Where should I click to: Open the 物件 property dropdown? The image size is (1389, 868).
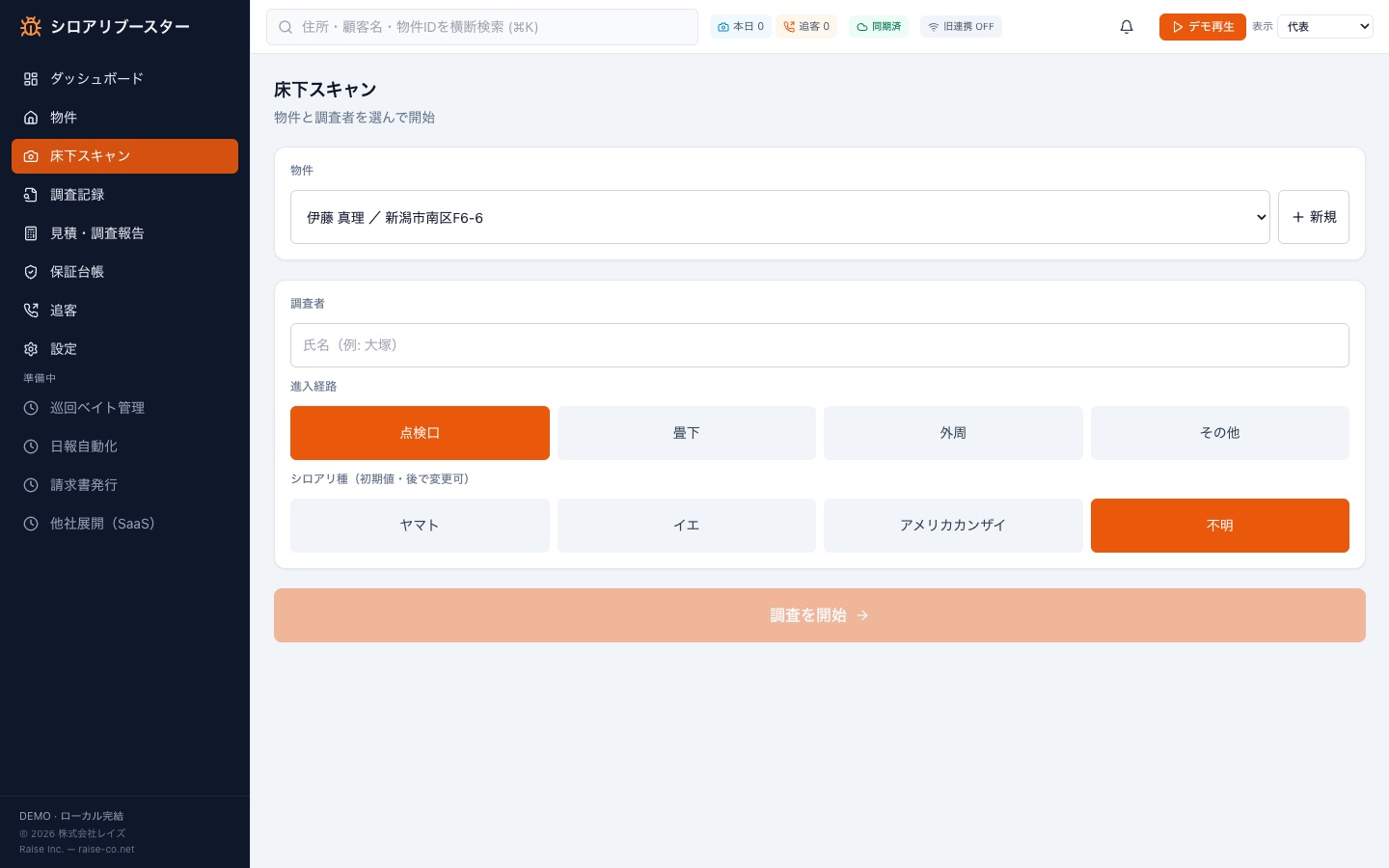pyautogui.click(x=780, y=217)
